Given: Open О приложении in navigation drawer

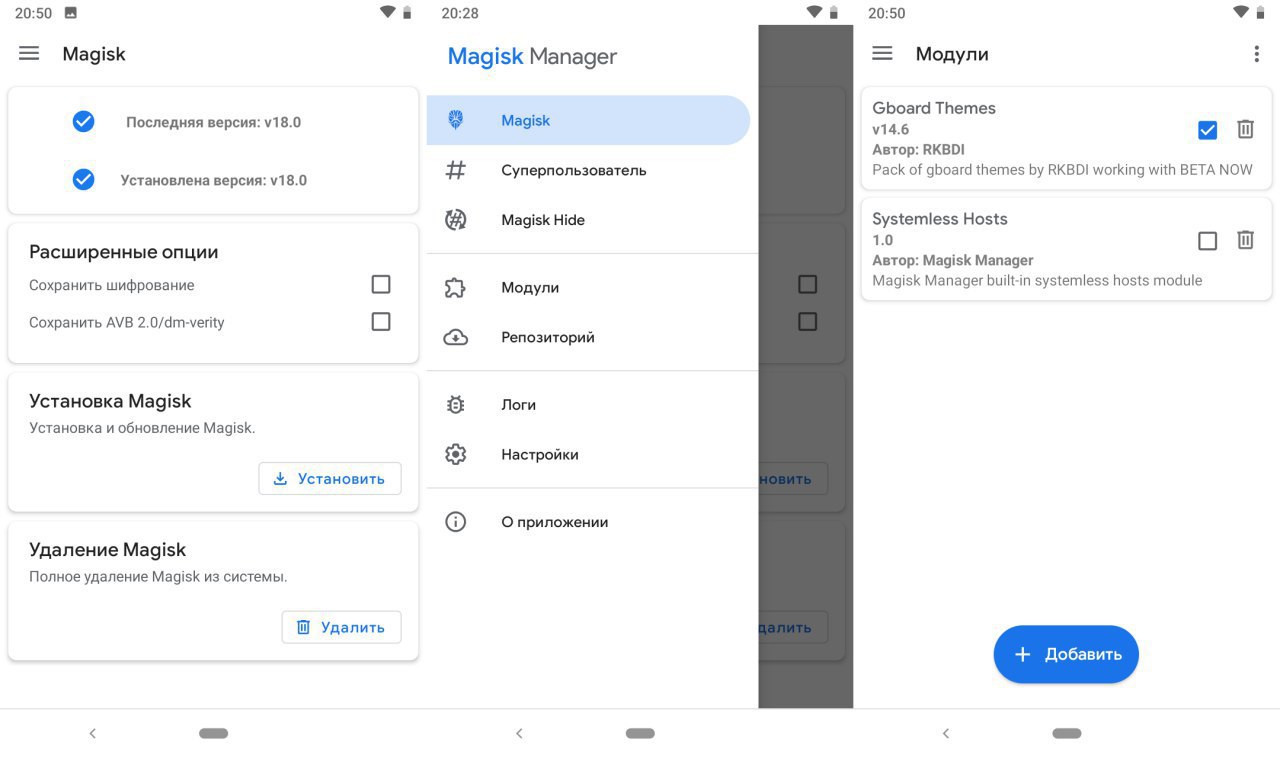Looking at the screenshot, I should pyautogui.click(x=592, y=522).
